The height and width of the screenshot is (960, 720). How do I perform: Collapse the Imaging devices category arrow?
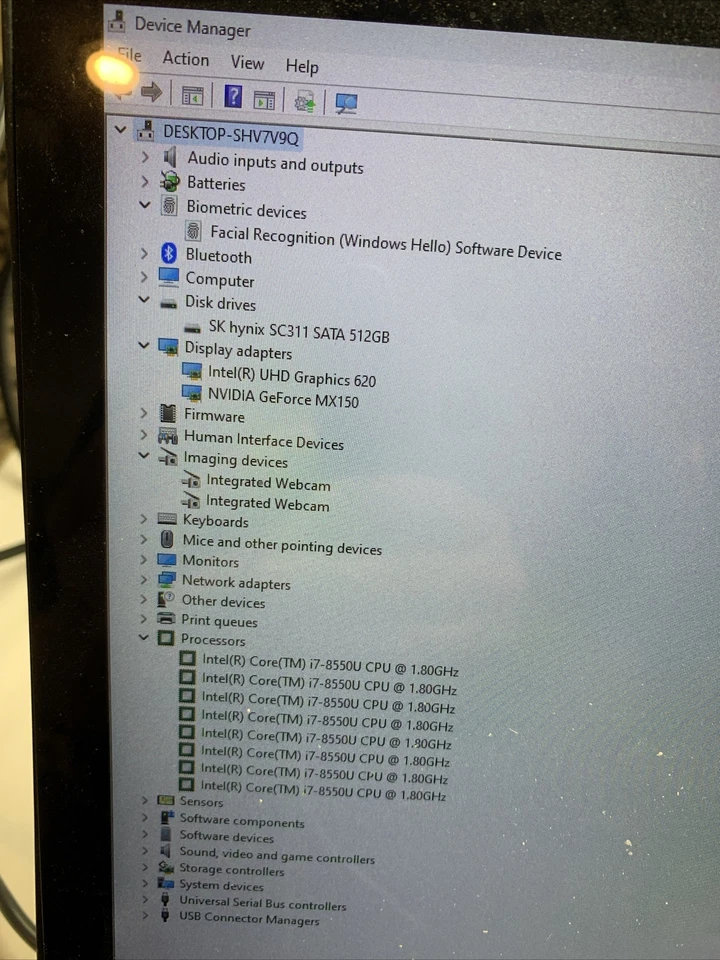[144, 455]
